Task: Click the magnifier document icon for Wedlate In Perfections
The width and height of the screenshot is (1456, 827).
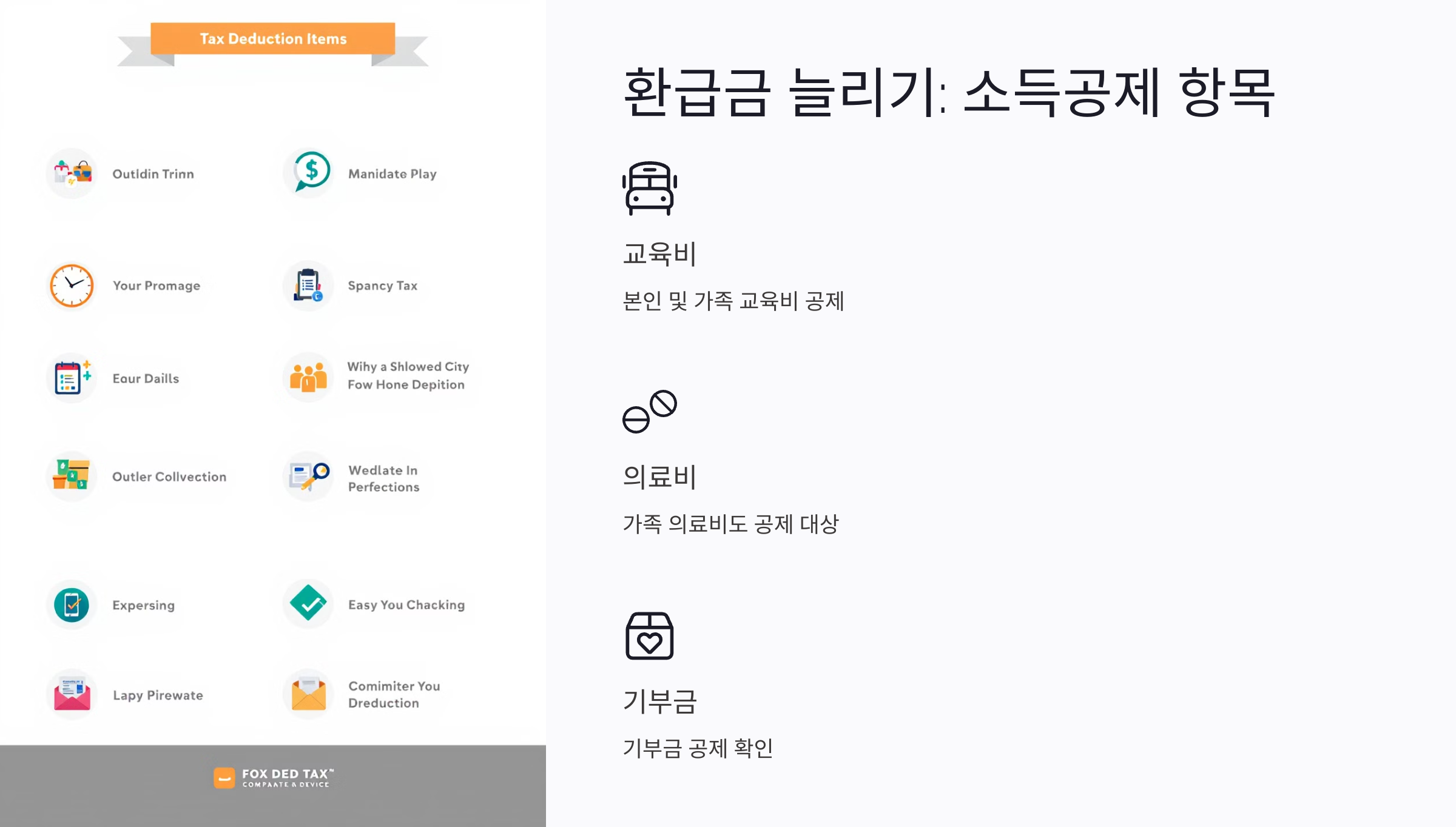Action: click(308, 477)
